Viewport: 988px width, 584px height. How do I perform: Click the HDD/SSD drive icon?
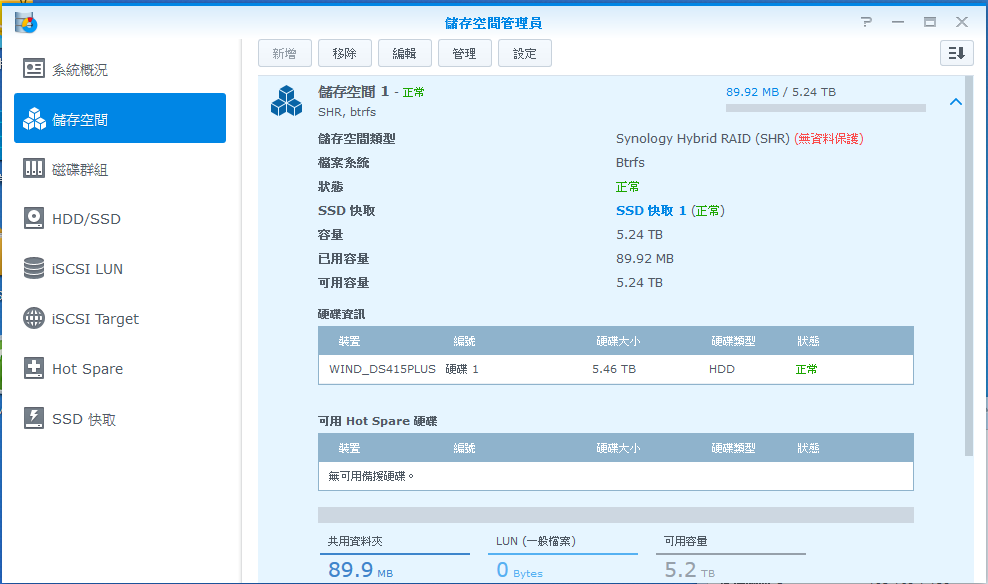point(34,218)
